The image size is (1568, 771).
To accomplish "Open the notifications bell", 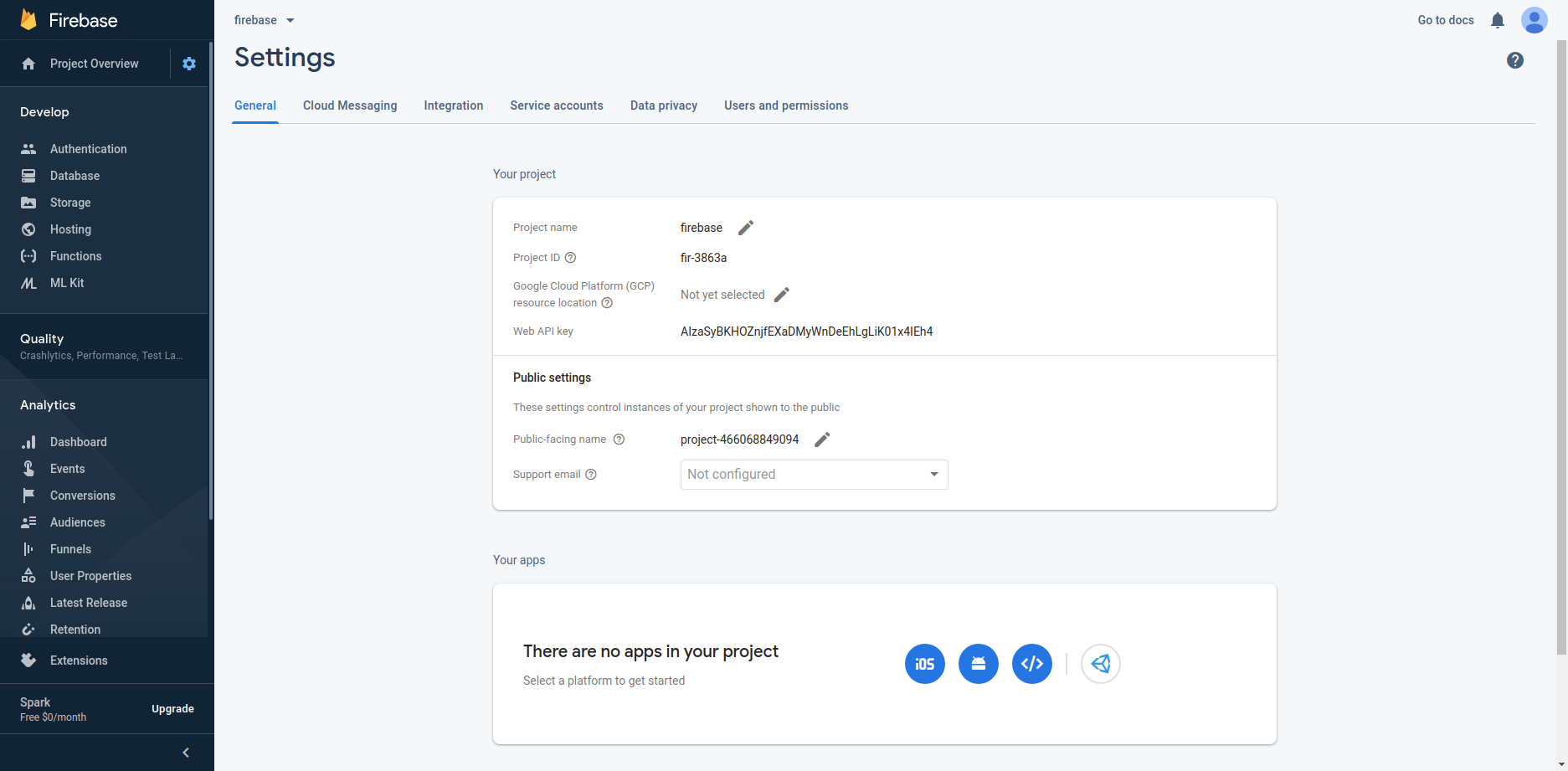I will 1497,20.
